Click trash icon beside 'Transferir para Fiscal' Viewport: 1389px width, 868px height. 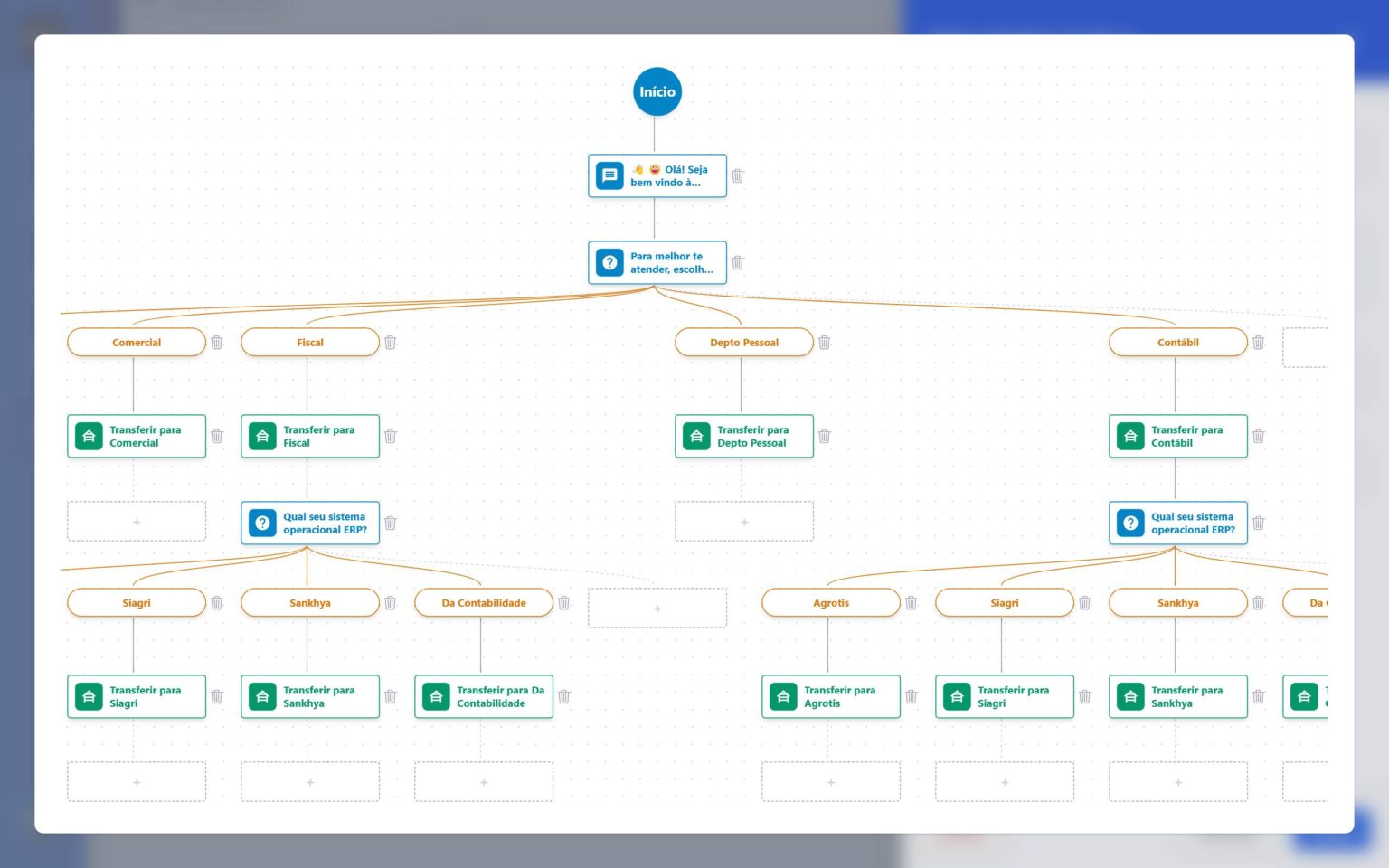[x=391, y=436]
